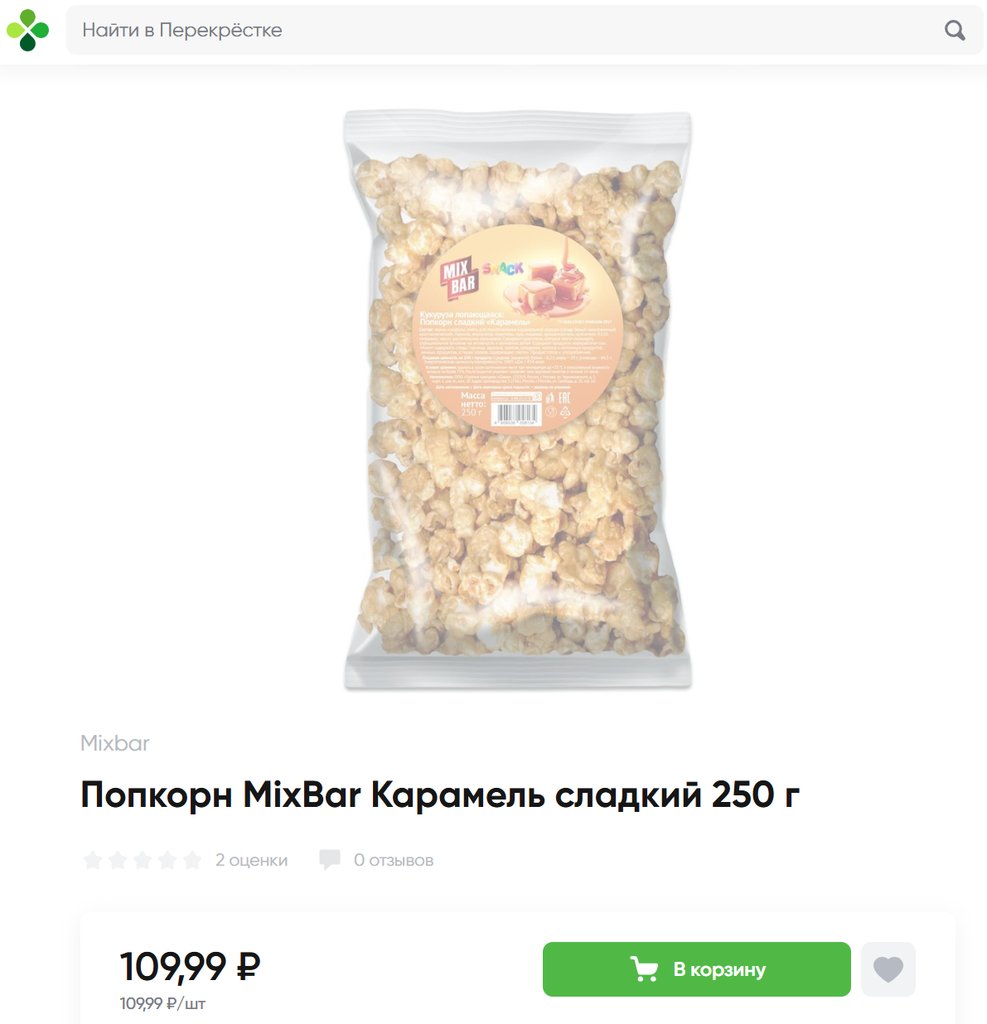
Task: Click the Perekrestok clover logo
Action: [27, 30]
